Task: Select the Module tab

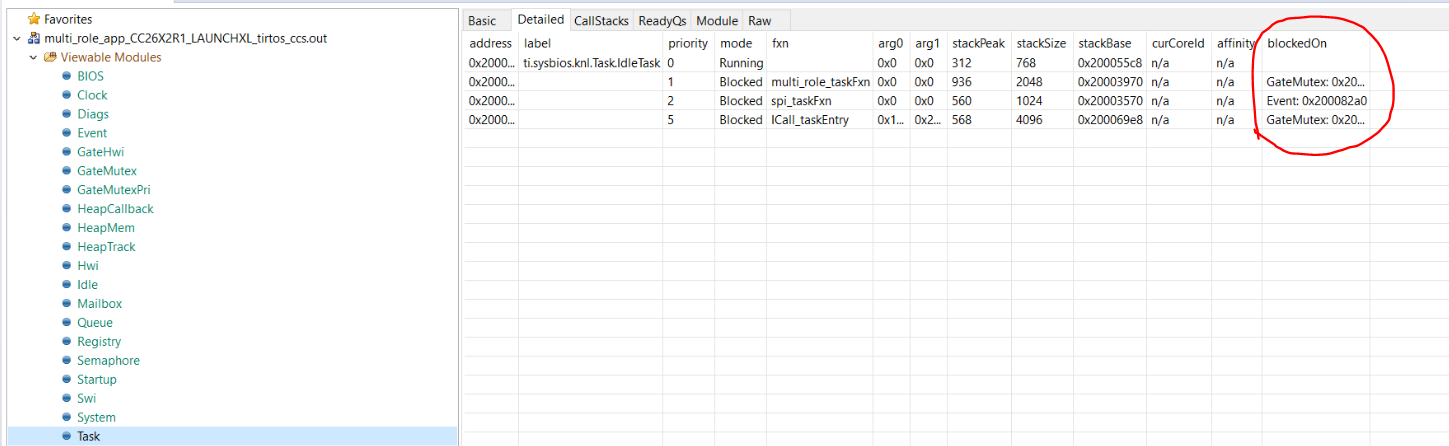Action: point(717,20)
